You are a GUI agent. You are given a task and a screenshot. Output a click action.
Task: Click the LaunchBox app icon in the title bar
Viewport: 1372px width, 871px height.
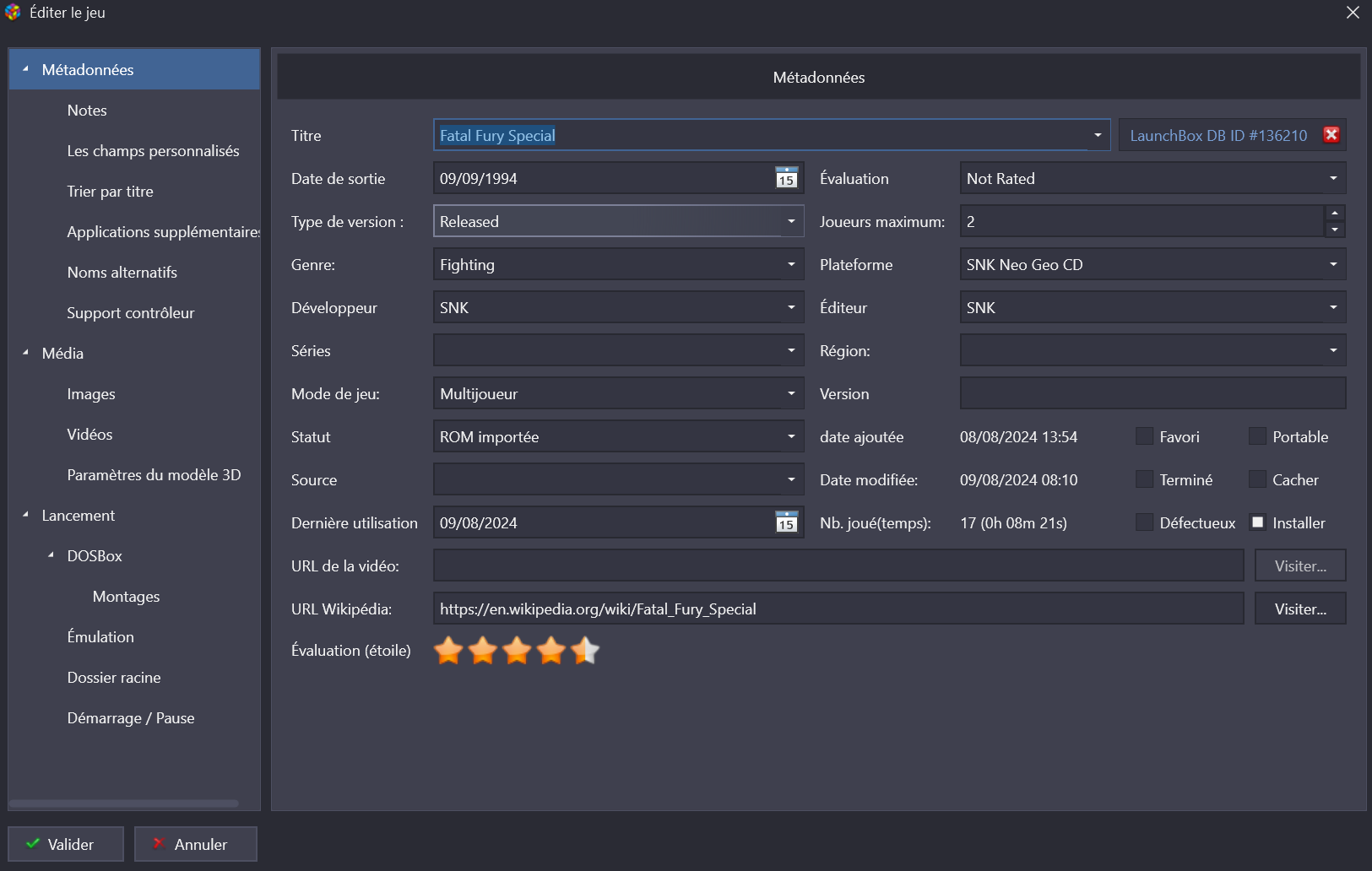click(x=13, y=13)
